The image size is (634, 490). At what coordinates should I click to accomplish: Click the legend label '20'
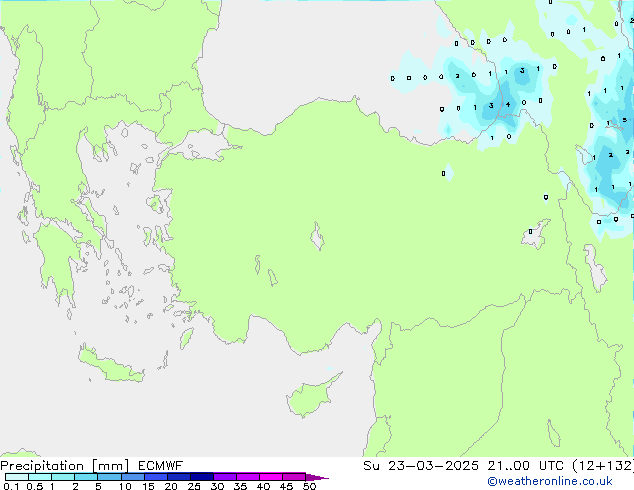(171, 486)
